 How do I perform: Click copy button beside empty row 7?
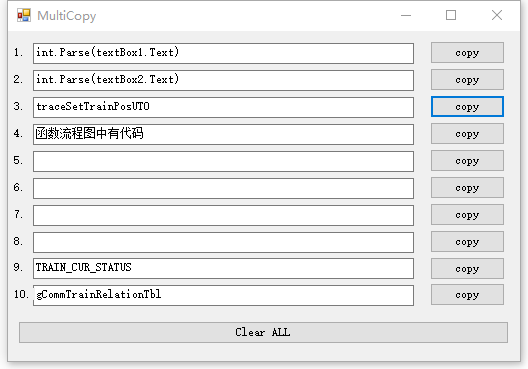[x=467, y=214]
